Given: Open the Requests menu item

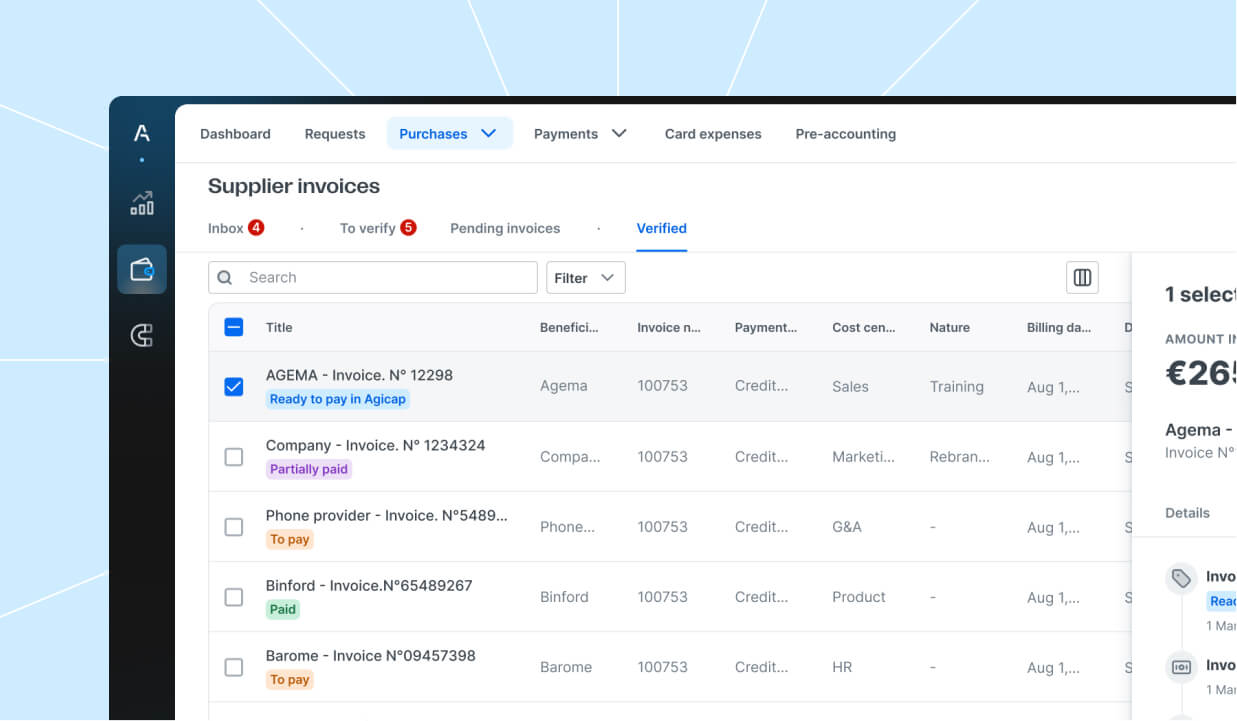Looking at the screenshot, I should click(x=335, y=134).
